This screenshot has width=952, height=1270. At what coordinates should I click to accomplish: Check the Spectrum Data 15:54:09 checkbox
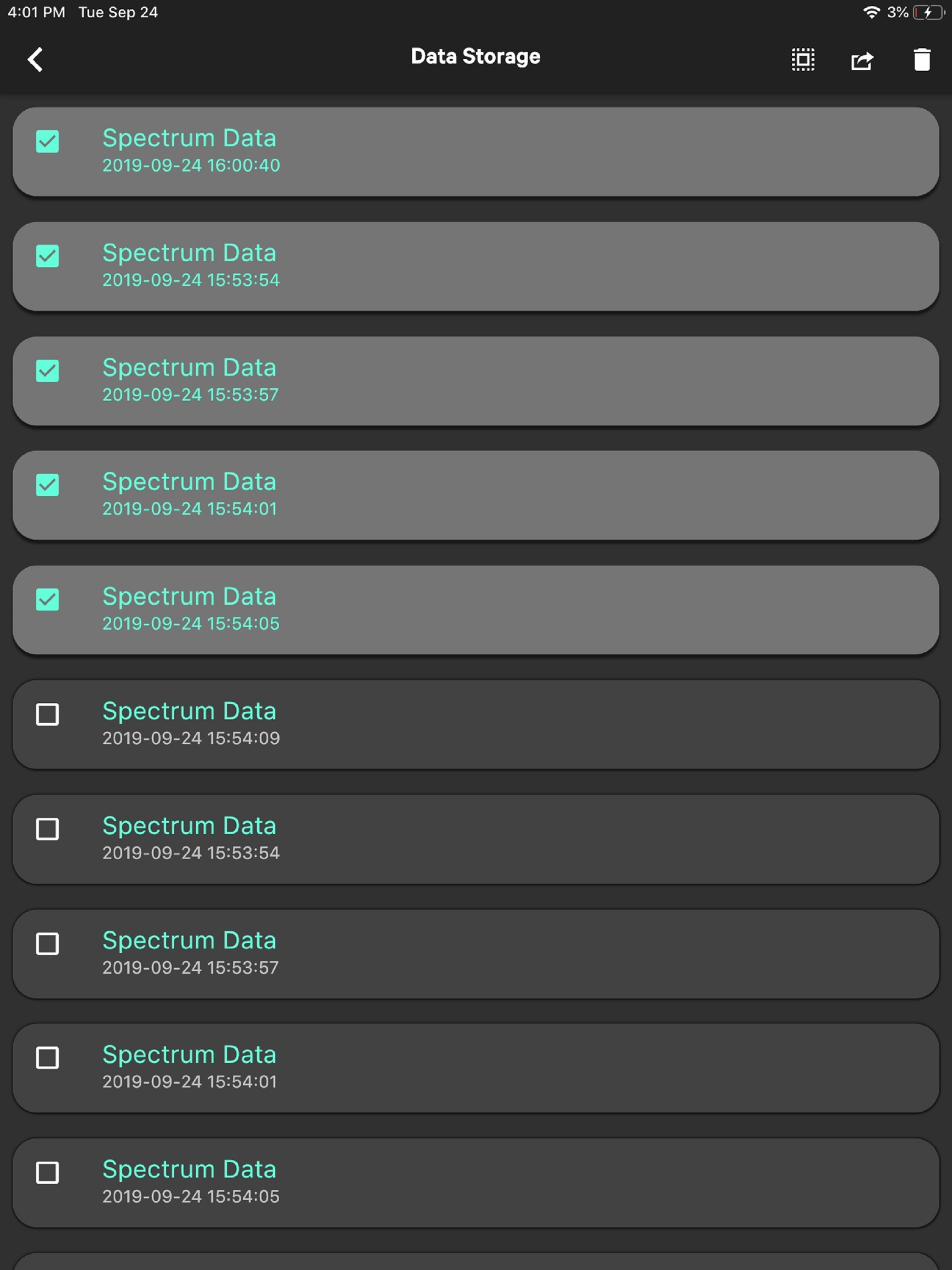click(x=47, y=714)
